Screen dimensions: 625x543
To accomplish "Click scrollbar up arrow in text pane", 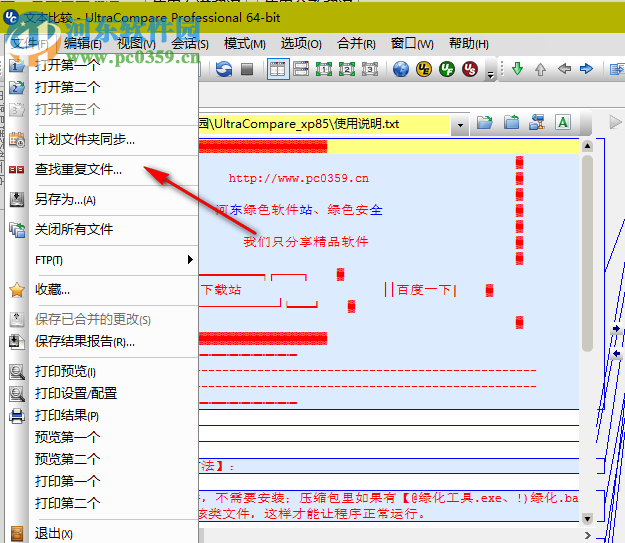I will click(587, 146).
